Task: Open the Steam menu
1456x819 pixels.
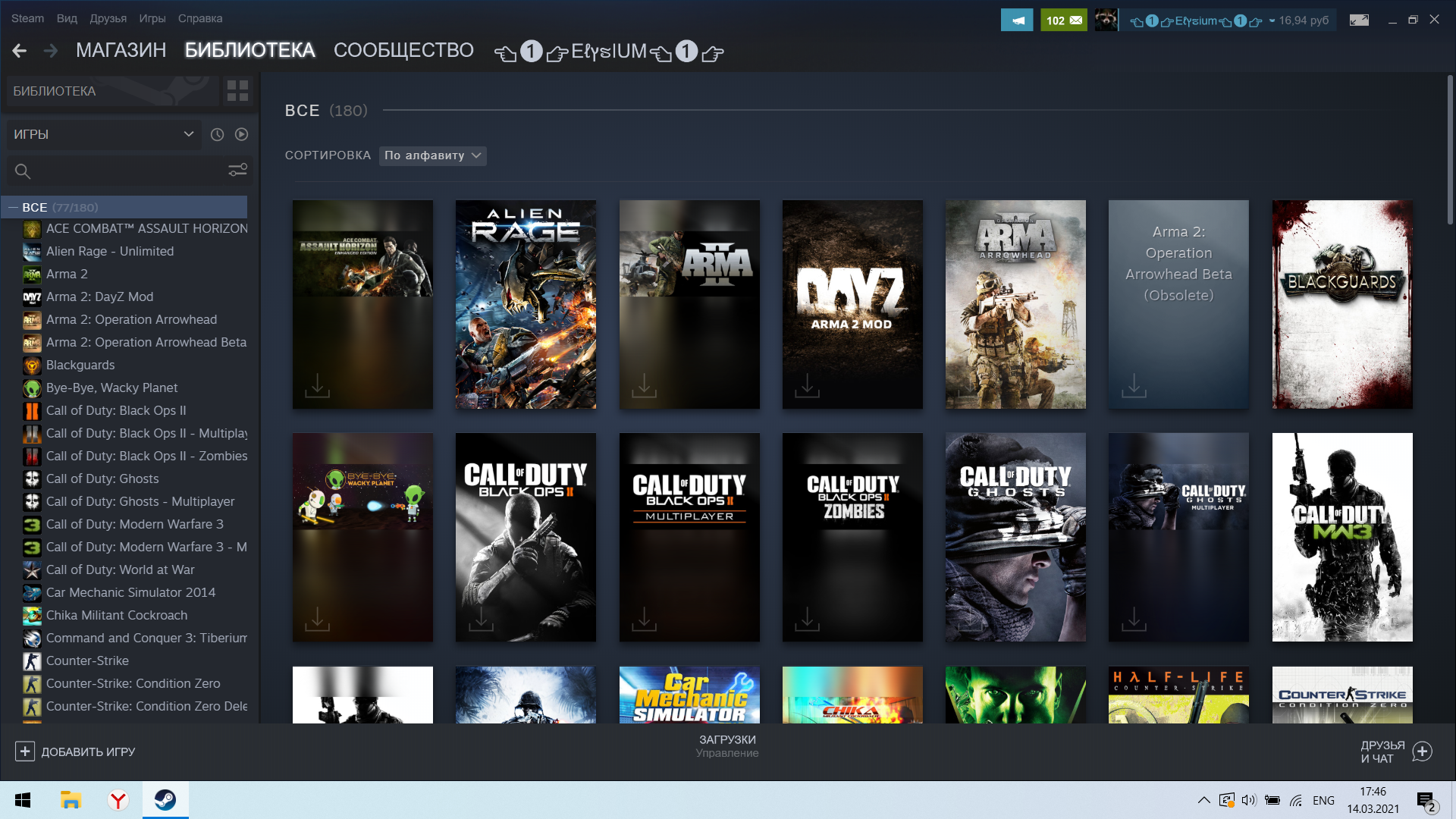Action: 27,18
